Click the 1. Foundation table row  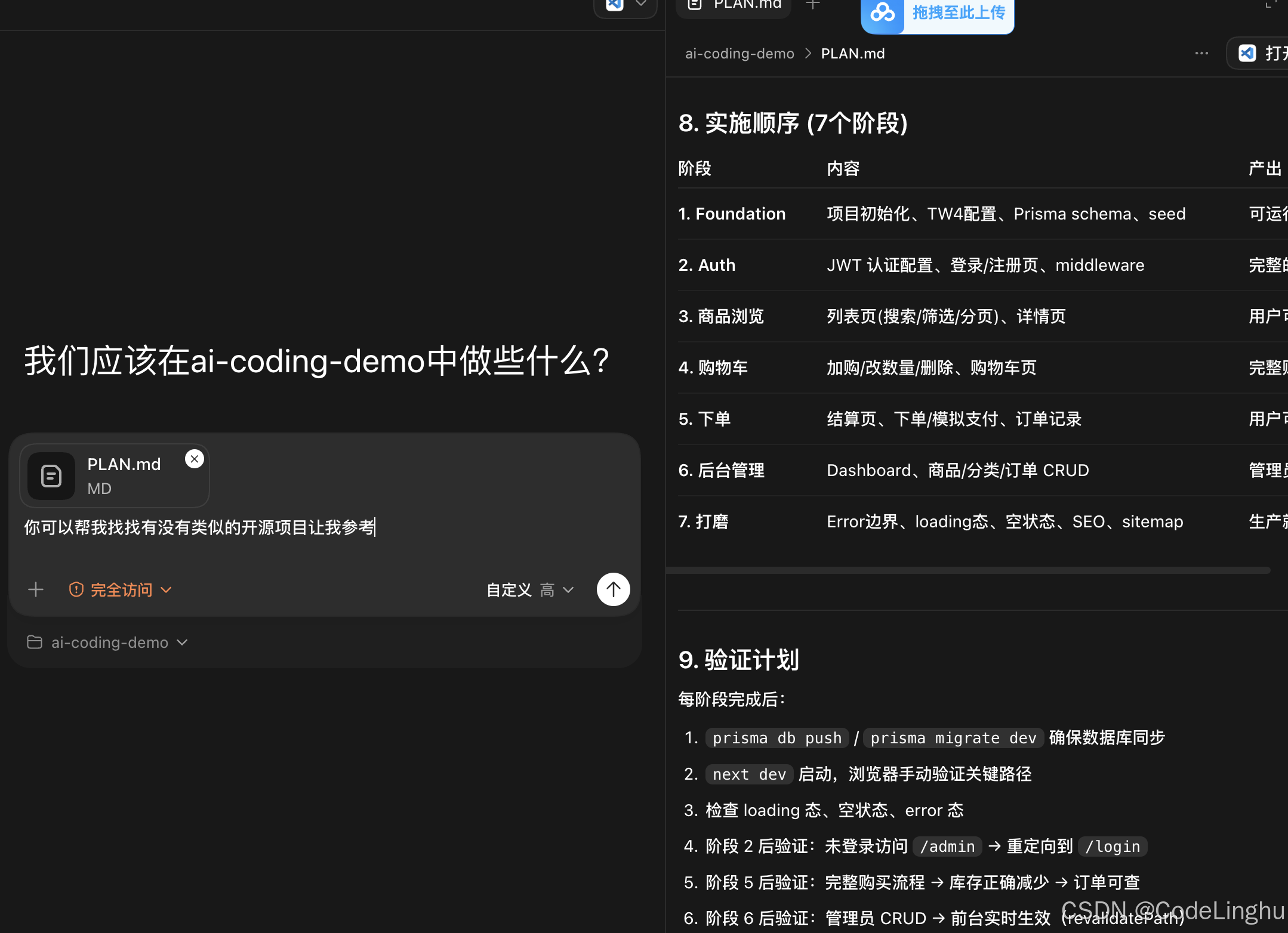point(982,214)
